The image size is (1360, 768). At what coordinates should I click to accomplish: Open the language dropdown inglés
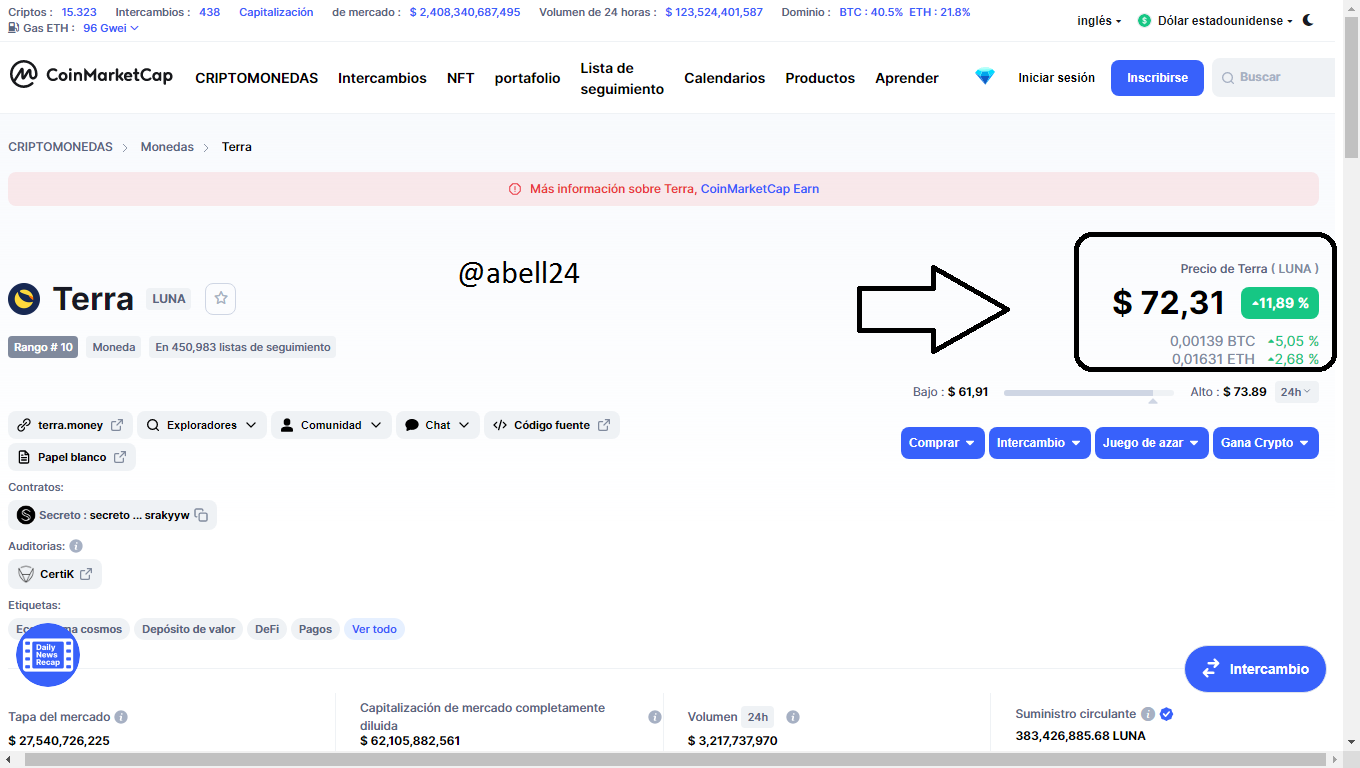click(1099, 20)
